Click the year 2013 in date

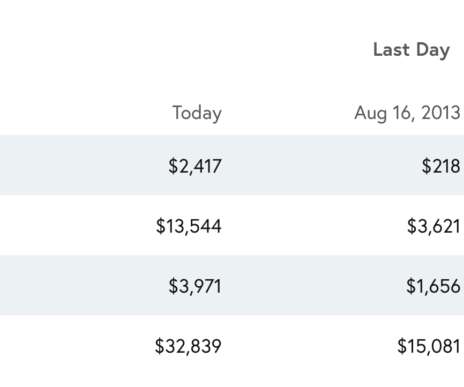(x=441, y=112)
